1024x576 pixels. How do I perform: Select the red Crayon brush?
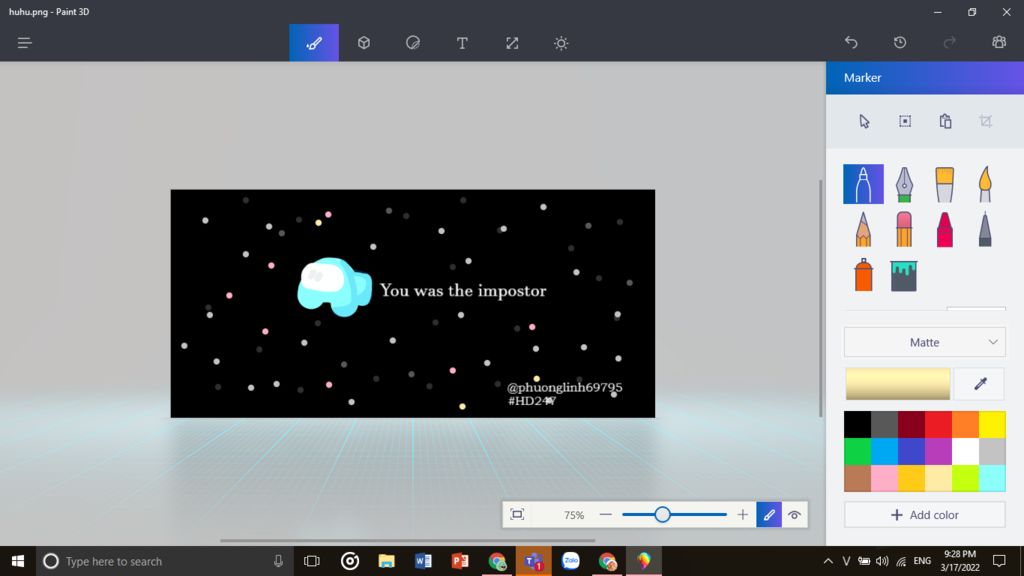coord(944,229)
